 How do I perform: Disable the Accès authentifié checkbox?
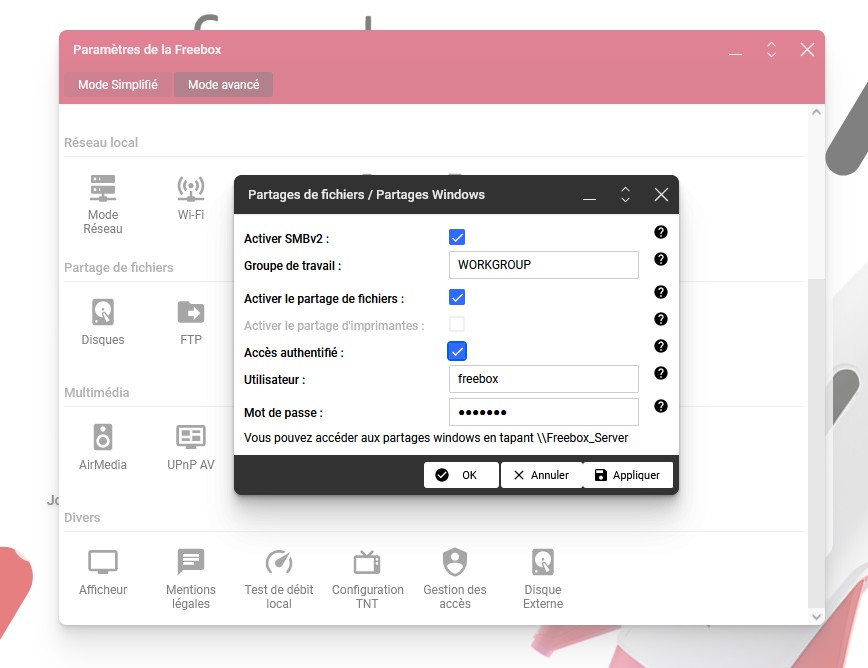click(x=457, y=351)
